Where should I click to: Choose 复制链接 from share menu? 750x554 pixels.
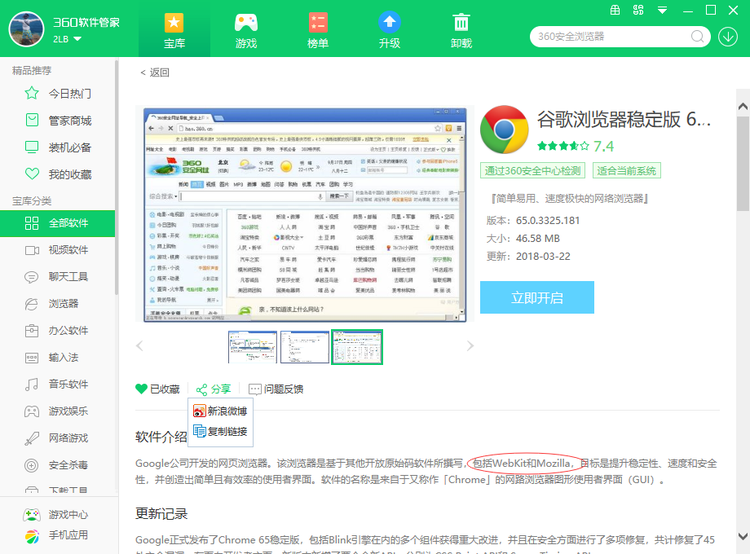[220, 432]
